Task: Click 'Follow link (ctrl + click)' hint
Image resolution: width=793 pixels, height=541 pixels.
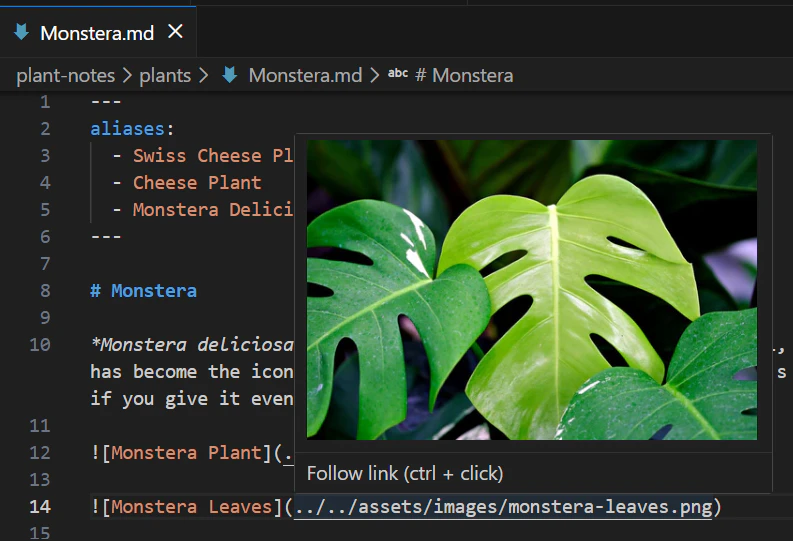Action: pyautogui.click(x=405, y=473)
